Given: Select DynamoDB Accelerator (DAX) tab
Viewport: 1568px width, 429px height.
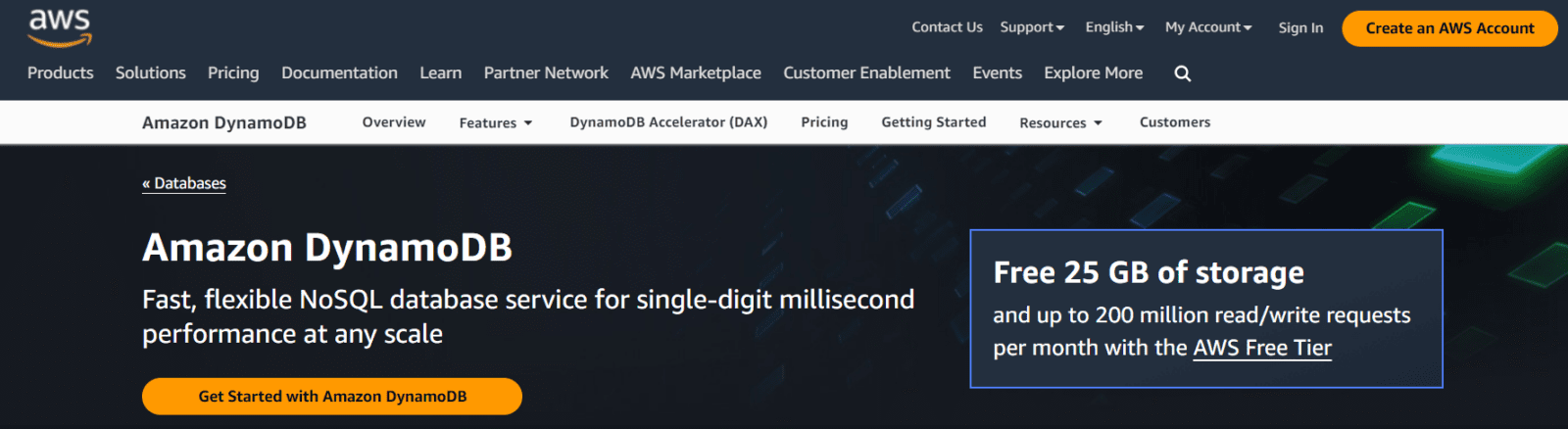Looking at the screenshot, I should click(668, 122).
